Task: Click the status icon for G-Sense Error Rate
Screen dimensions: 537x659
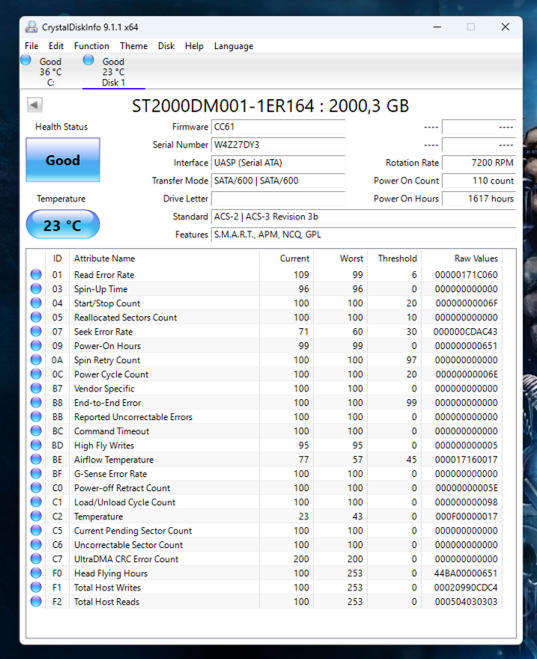Action: coord(36,474)
